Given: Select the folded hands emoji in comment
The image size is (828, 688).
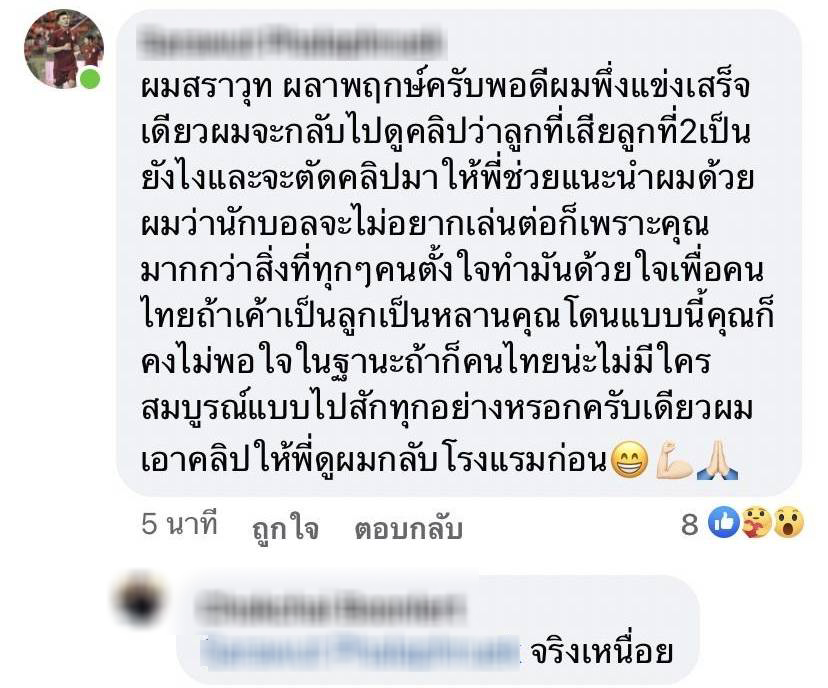Looking at the screenshot, I should [x=717, y=460].
